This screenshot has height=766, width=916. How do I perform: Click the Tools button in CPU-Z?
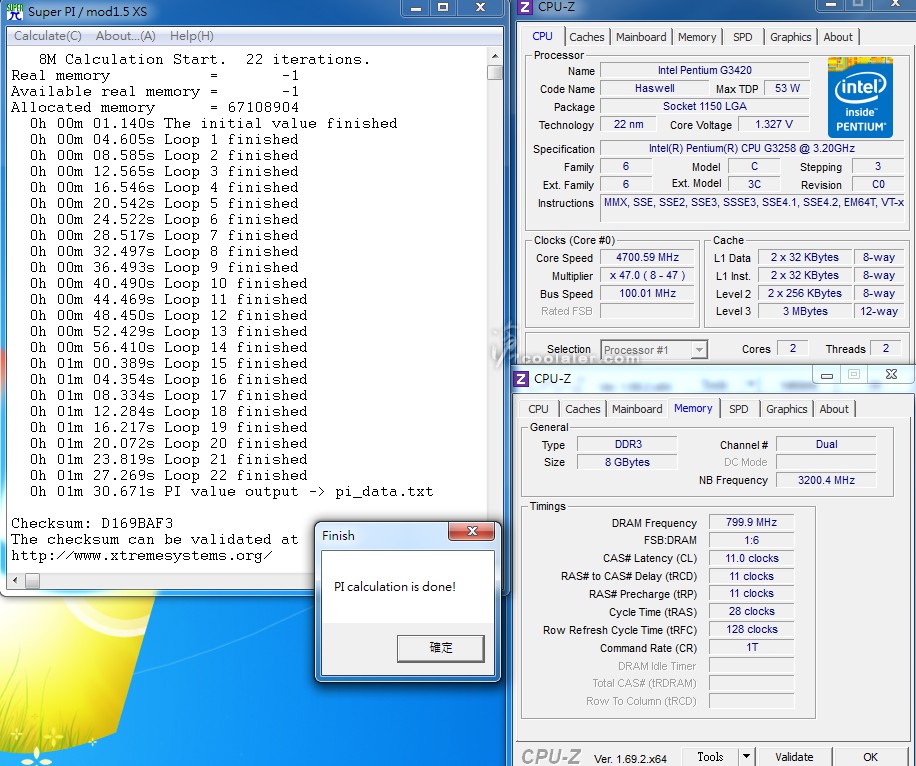pyautogui.click(x=710, y=756)
